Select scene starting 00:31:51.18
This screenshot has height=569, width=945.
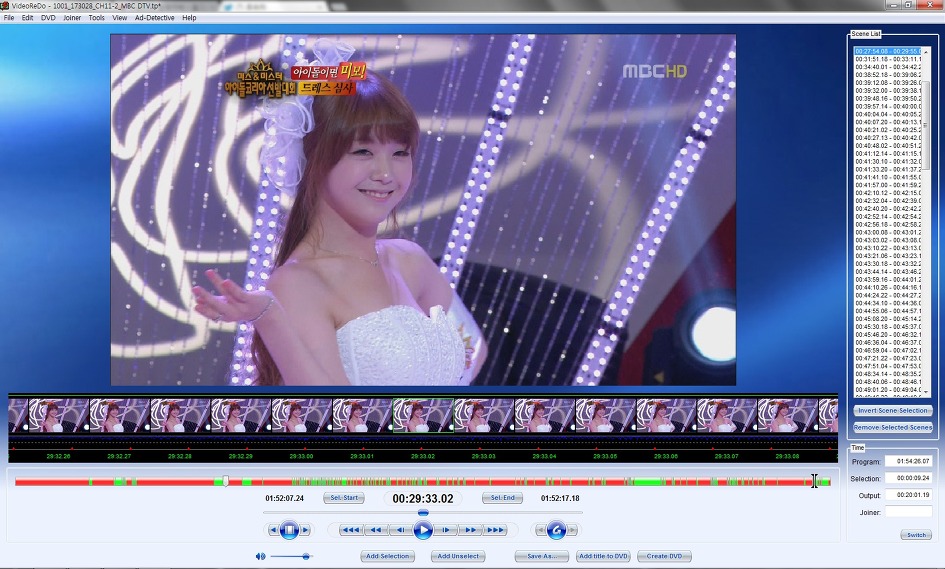pos(888,59)
